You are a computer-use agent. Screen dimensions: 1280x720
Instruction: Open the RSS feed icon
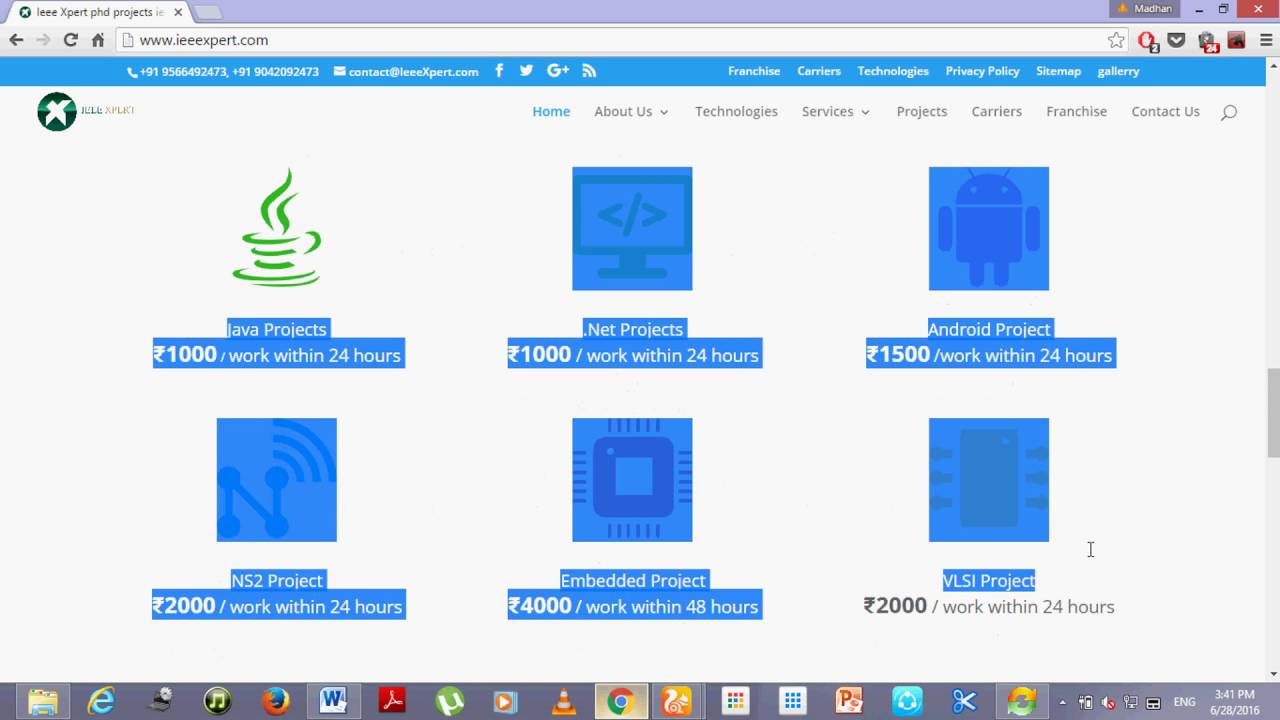589,70
